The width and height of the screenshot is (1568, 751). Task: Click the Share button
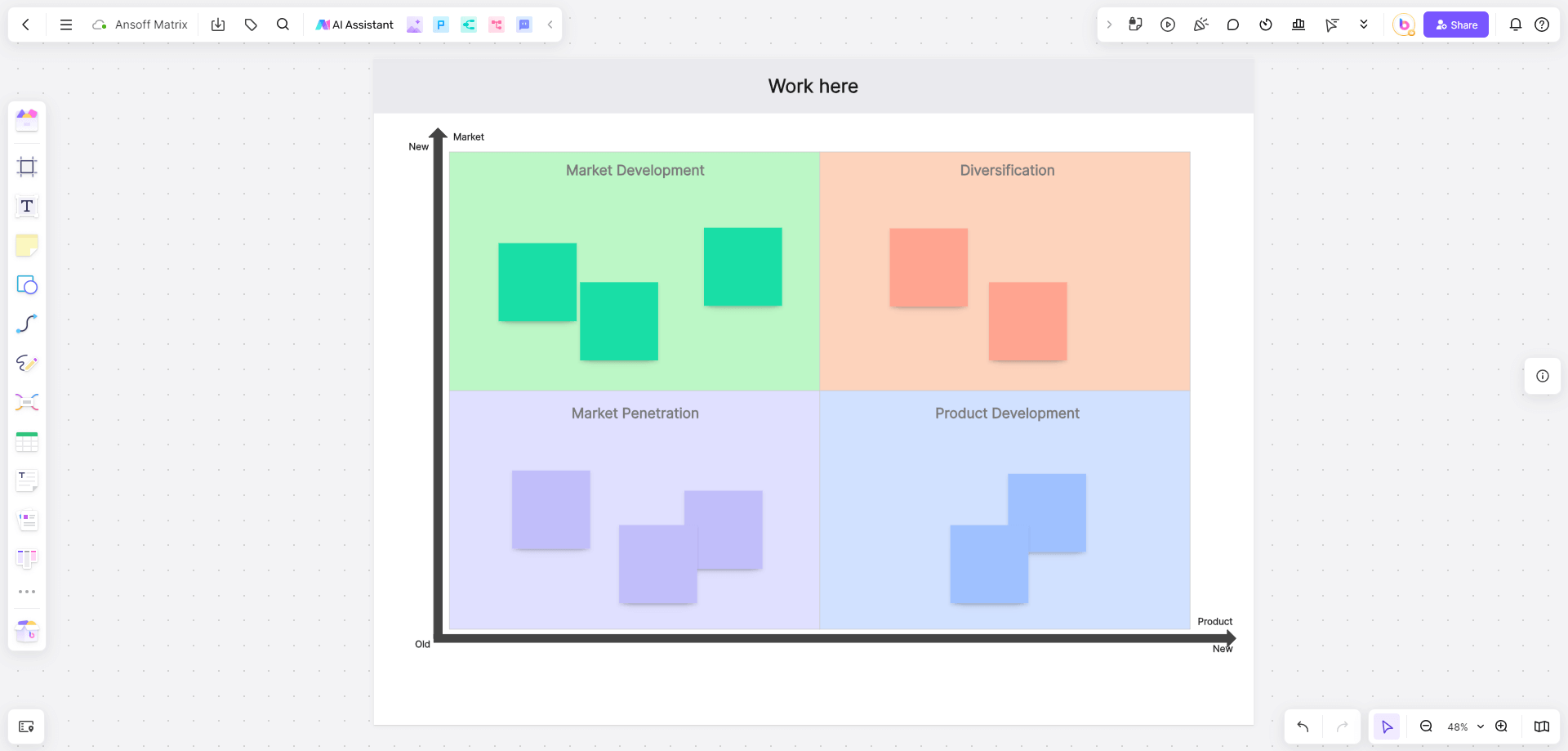[x=1456, y=25]
